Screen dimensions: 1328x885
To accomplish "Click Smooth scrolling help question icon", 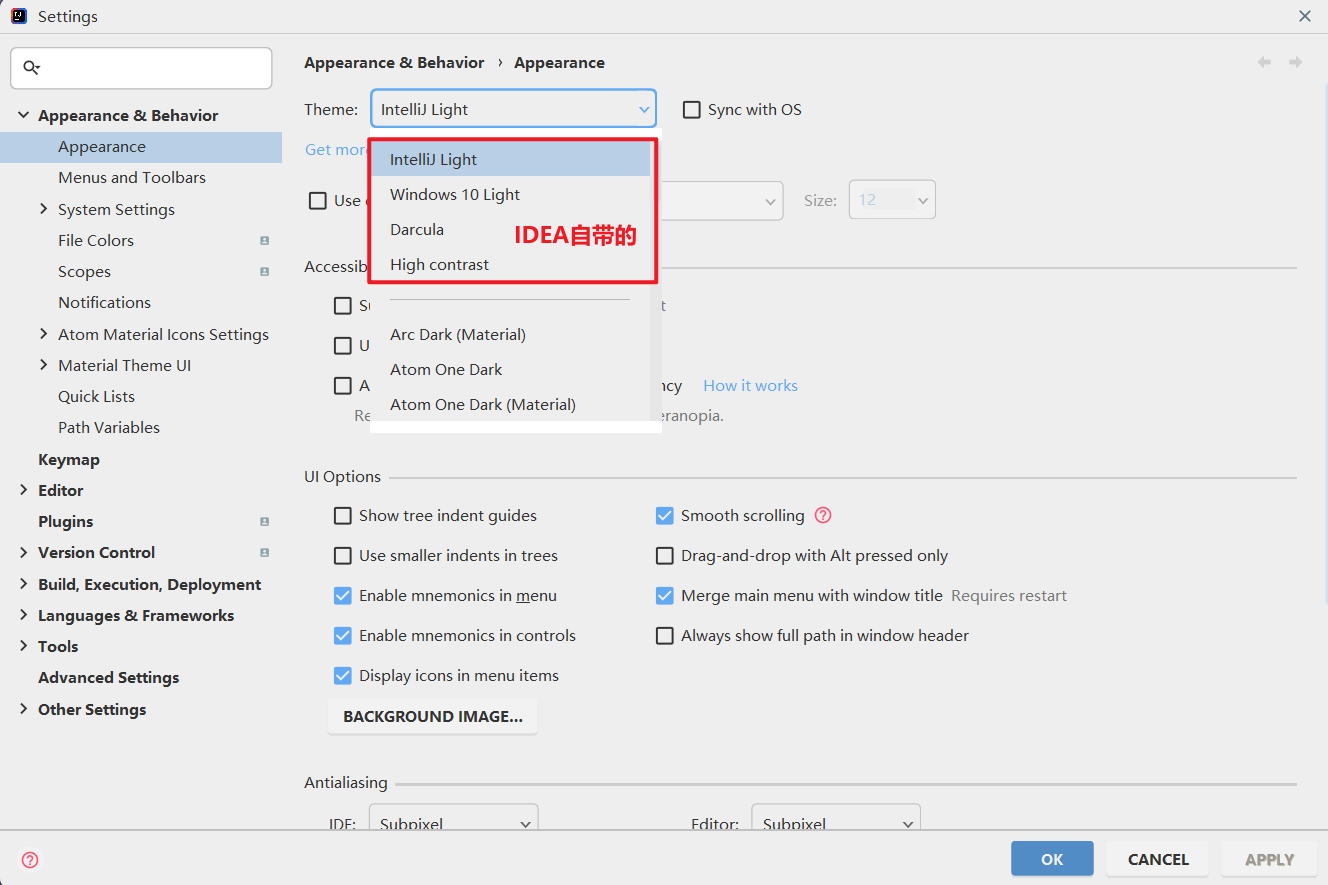I will pos(823,516).
